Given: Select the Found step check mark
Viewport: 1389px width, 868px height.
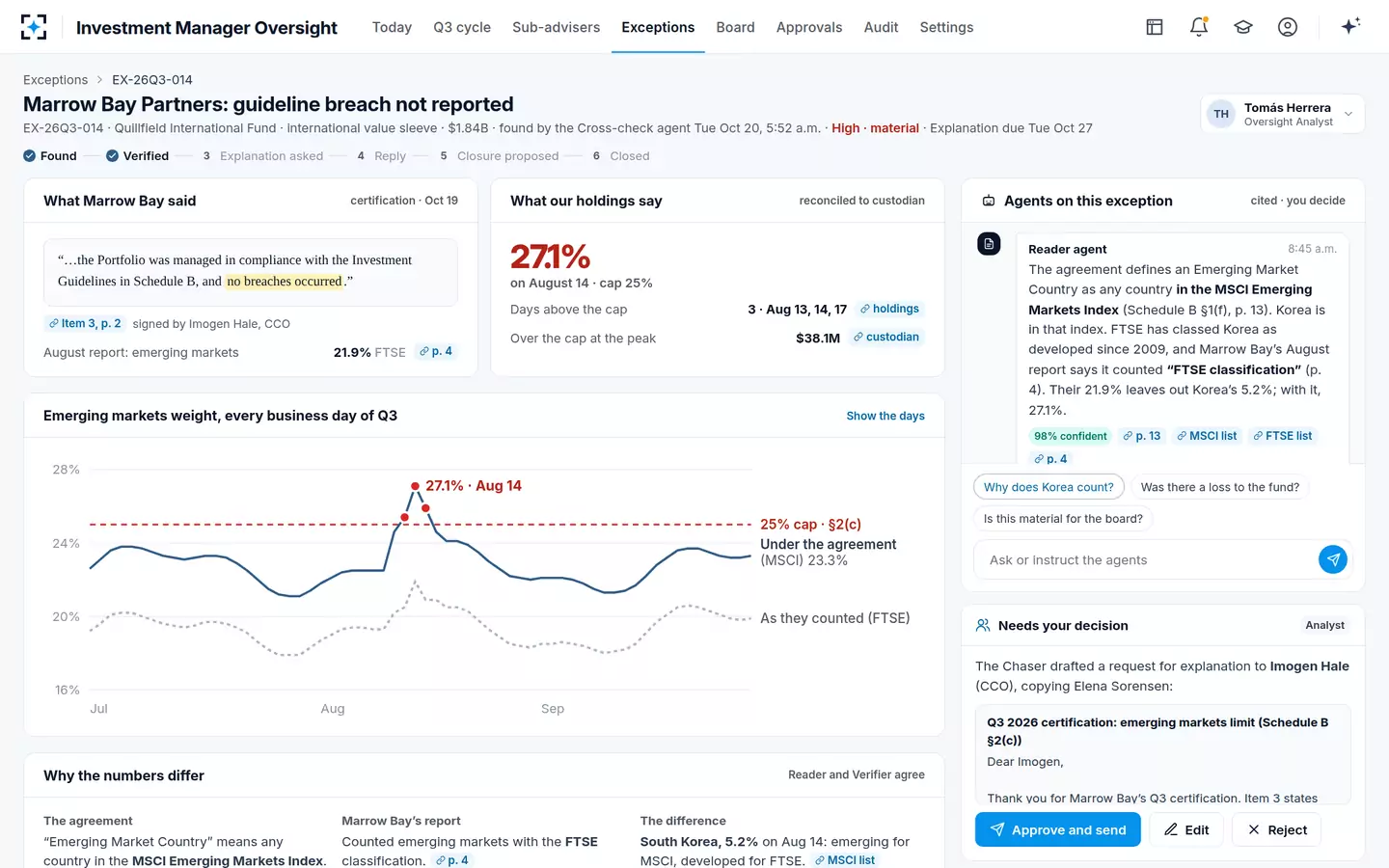Looking at the screenshot, I should [x=30, y=156].
